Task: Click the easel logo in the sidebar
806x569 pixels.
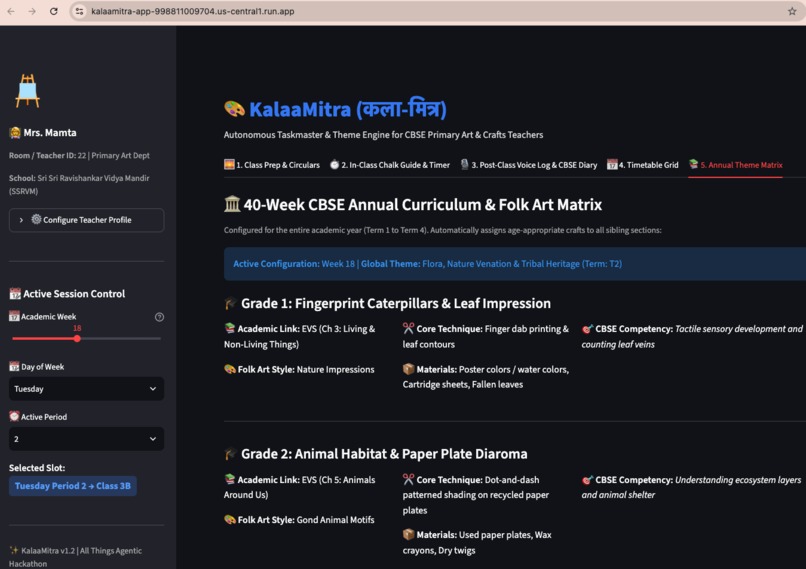Action: click(x=27, y=91)
